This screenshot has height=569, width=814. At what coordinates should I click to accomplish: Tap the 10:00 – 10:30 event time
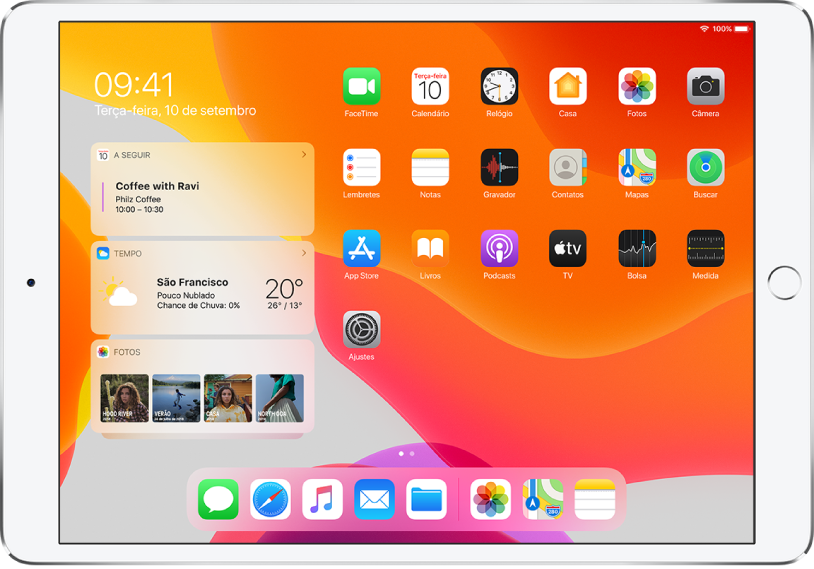(139, 209)
